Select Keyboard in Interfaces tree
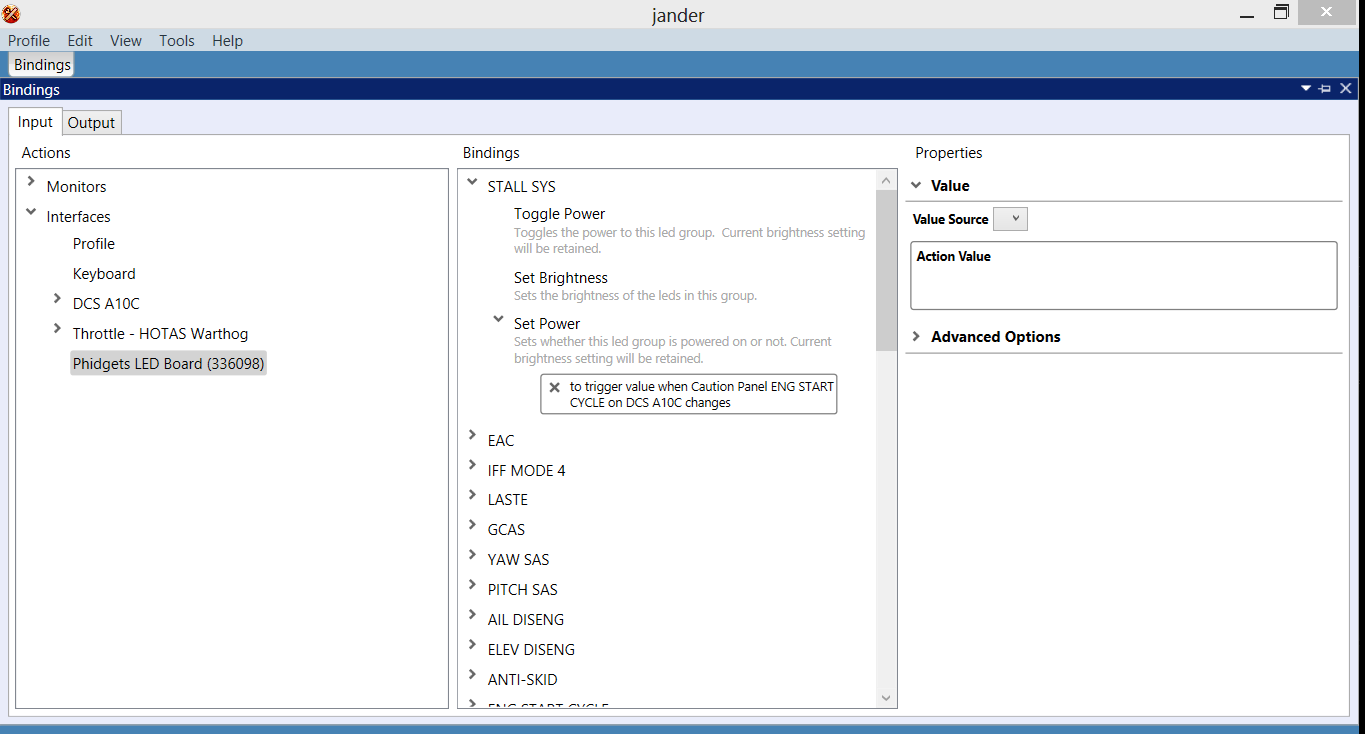 point(104,274)
